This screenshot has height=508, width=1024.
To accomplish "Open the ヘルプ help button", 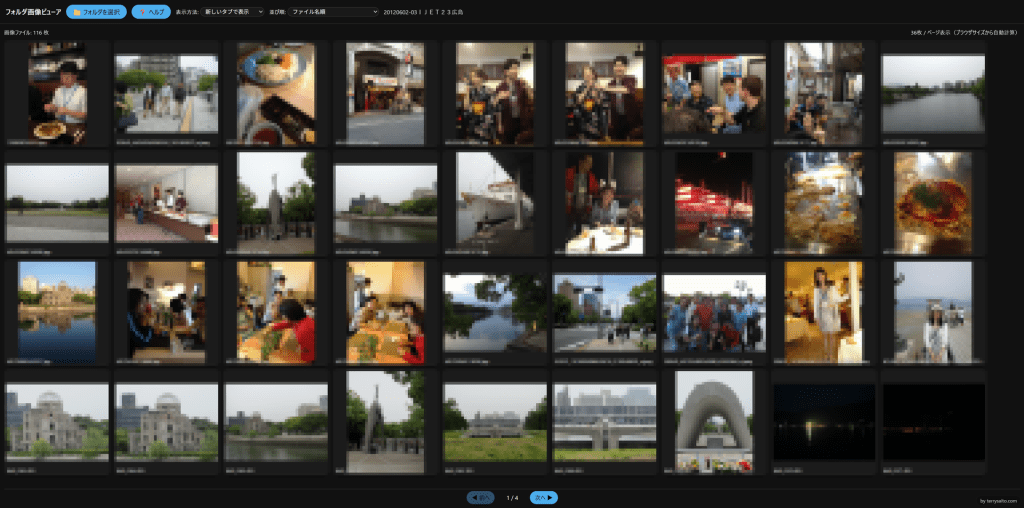I will click(151, 12).
